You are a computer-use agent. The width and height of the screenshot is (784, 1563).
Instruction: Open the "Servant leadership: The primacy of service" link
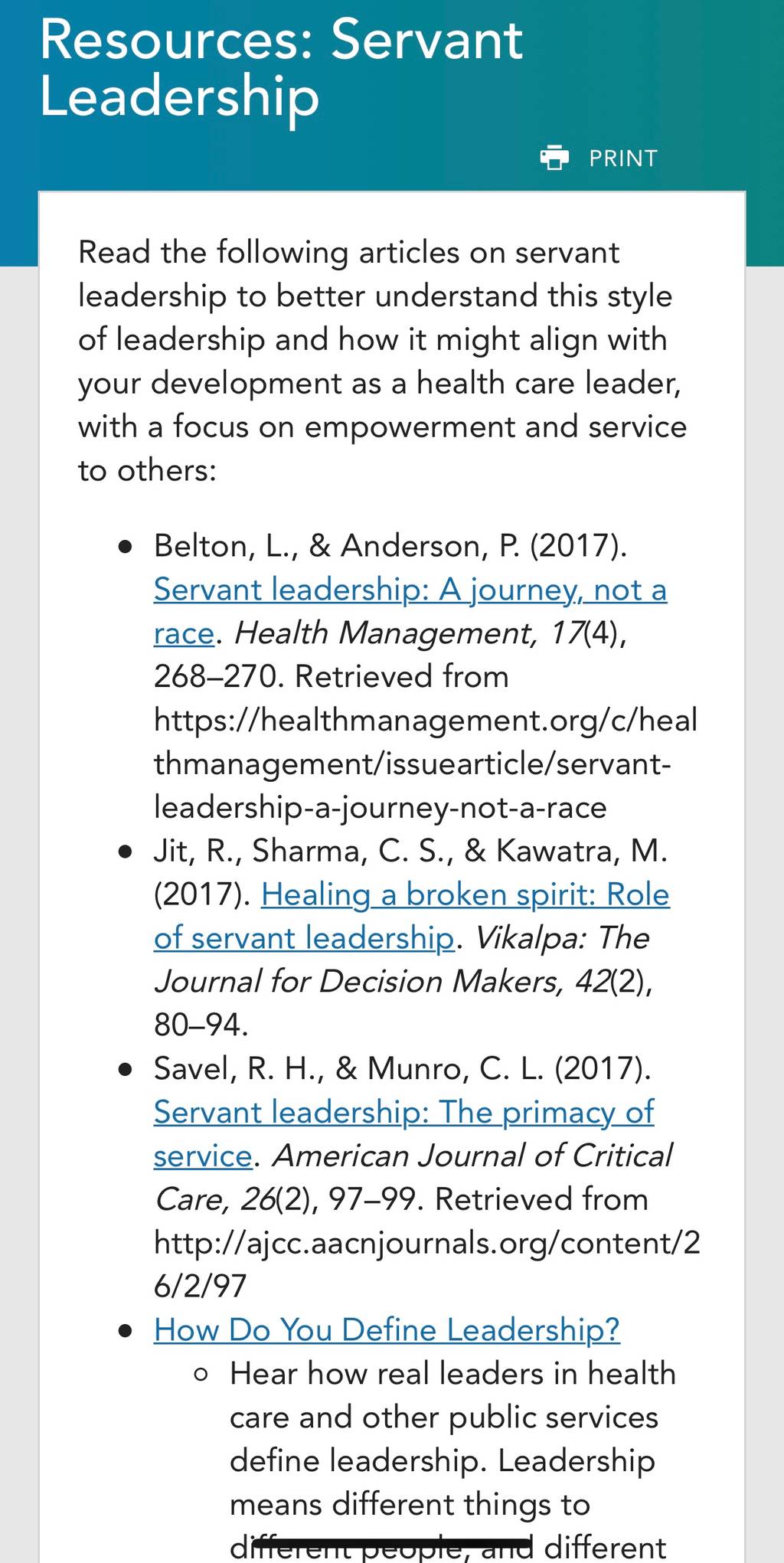pyautogui.click(x=403, y=1112)
